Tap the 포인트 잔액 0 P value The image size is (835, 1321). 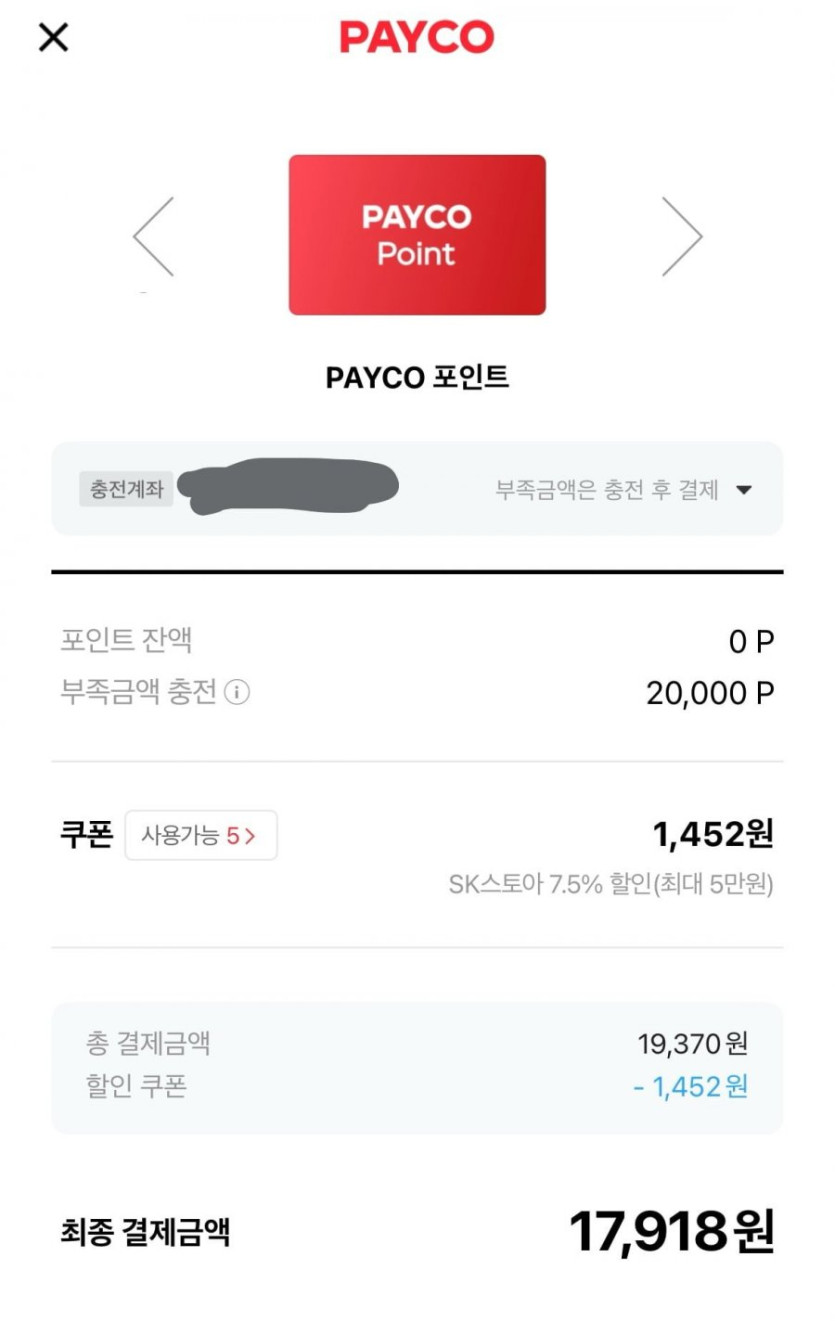point(751,642)
